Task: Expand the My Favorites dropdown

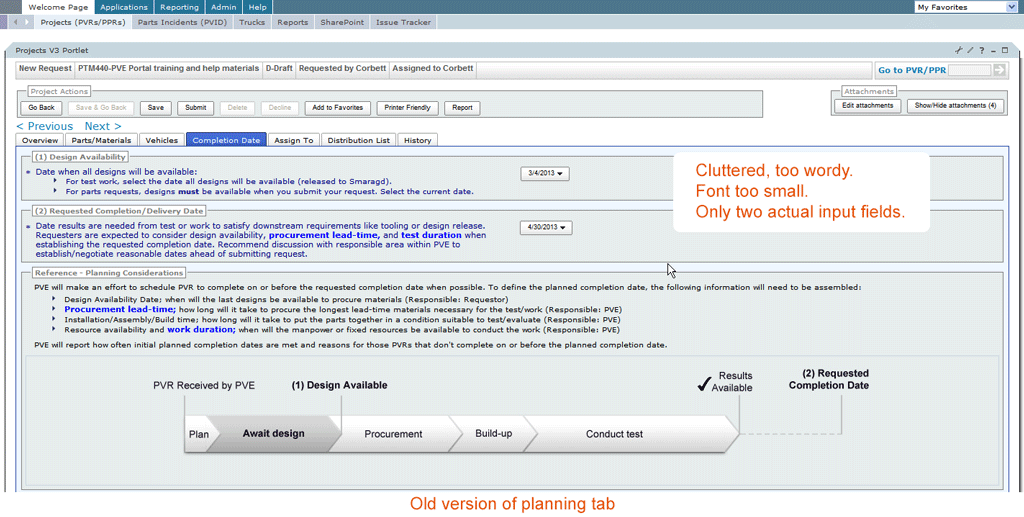Action: click(x=966, y=7)
